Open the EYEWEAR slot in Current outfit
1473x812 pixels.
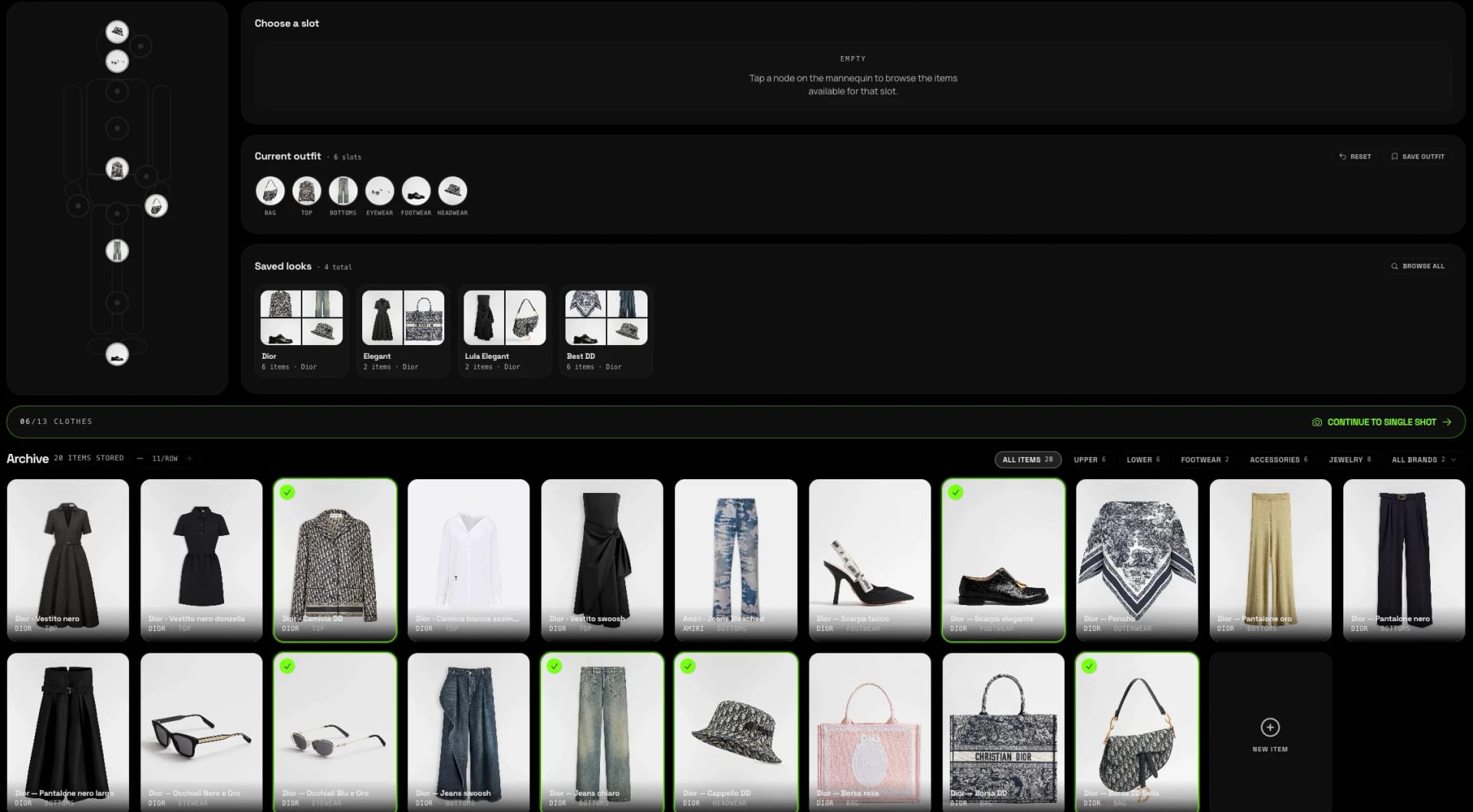click(x=379, y=191)
